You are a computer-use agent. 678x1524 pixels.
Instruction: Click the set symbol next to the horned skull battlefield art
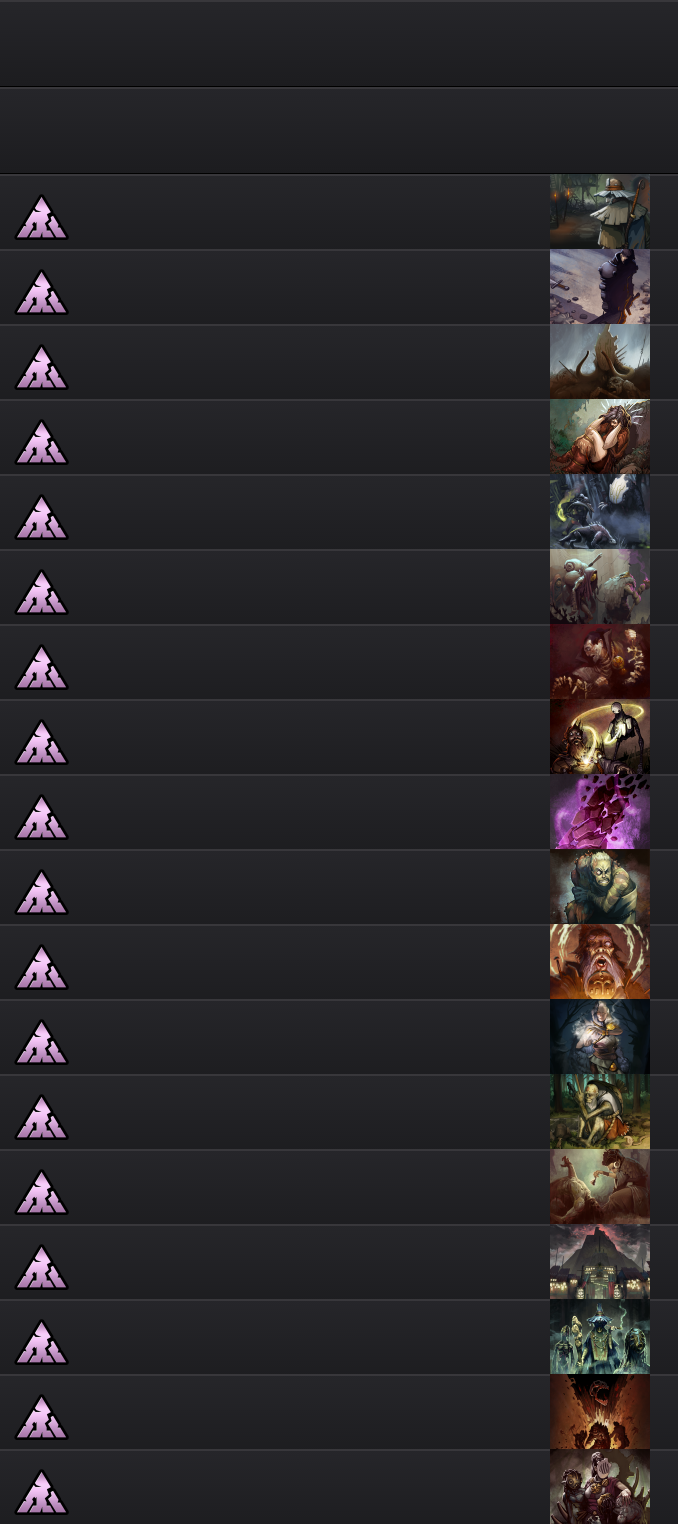[41, 367]
